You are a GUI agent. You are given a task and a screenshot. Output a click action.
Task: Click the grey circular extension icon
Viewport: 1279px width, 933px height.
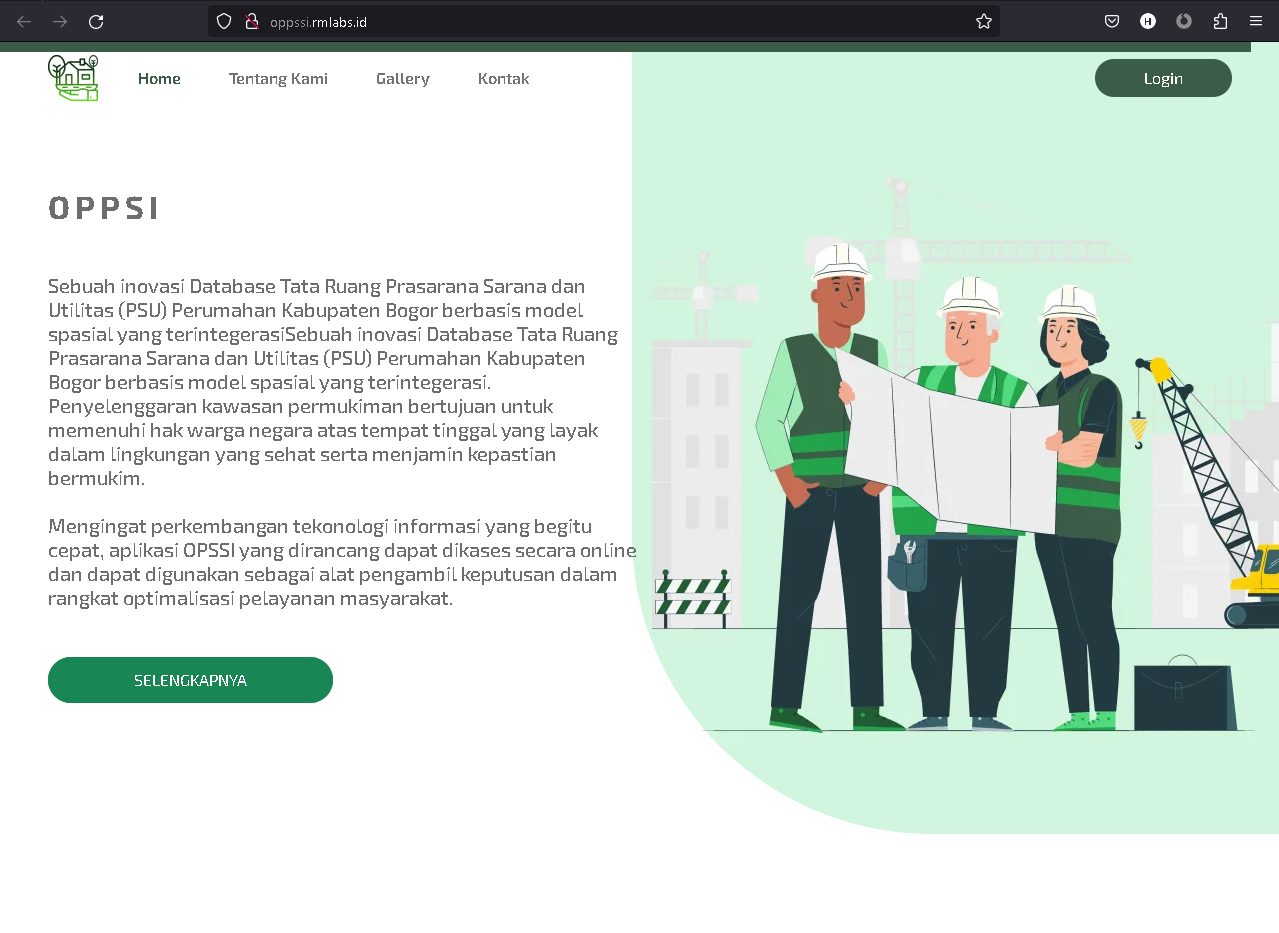point(1184,21)
